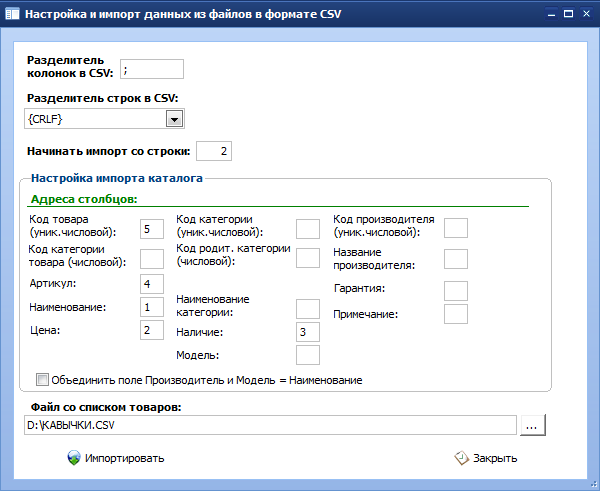Viewport: 600px width, 491px height.
Task: Click the green globe Import icon
Action: [74, 458]
